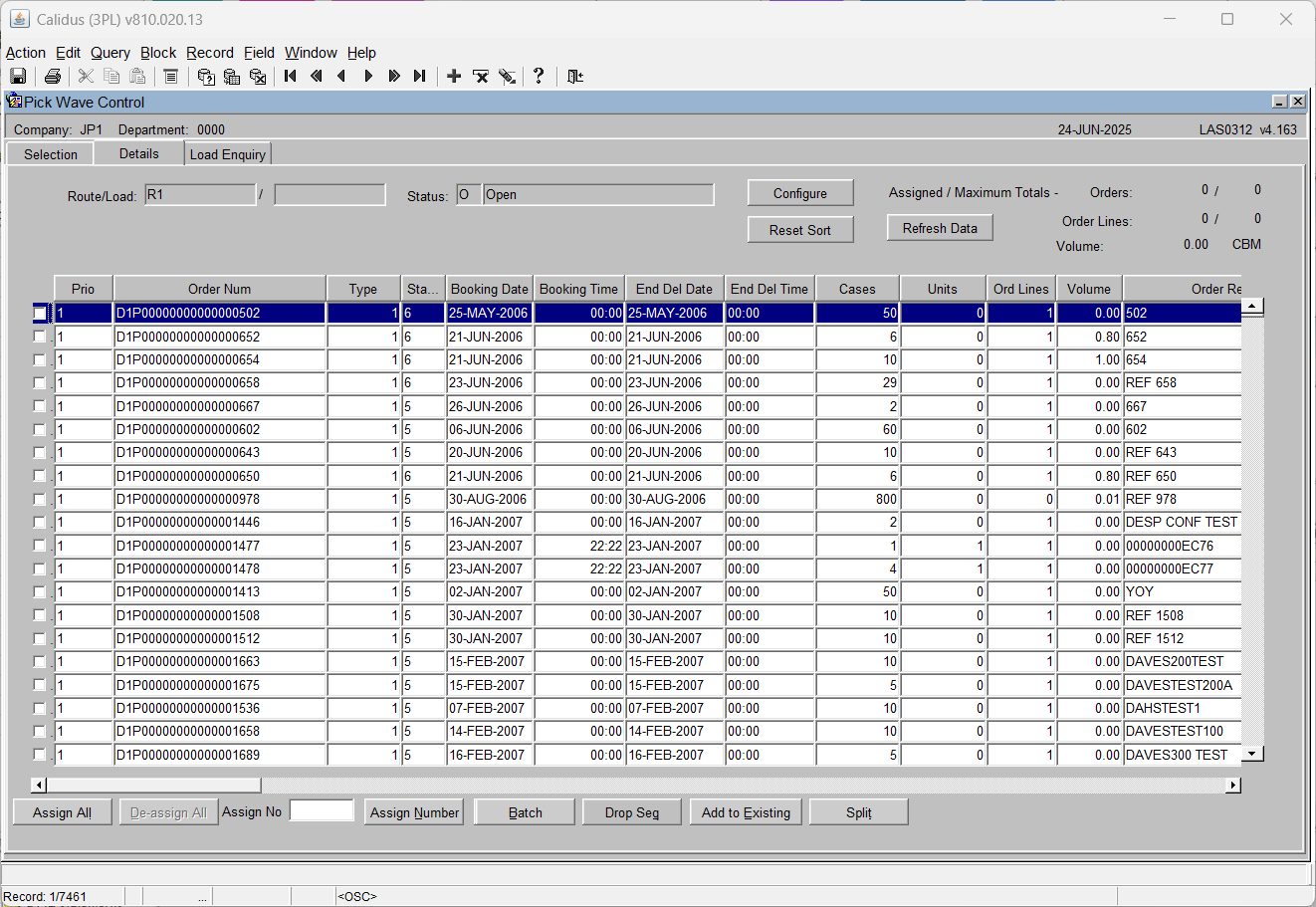Screen dimensions: 1316x907
Task: Click the Paste clipboard icon
Action: pyautogui.click(x=138, y=77)
